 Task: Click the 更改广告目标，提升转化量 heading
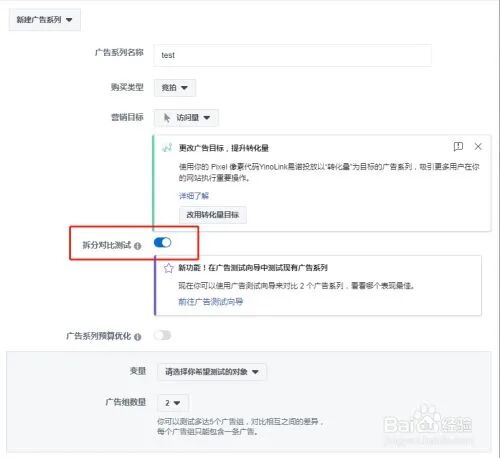click(x=224, y=148)
